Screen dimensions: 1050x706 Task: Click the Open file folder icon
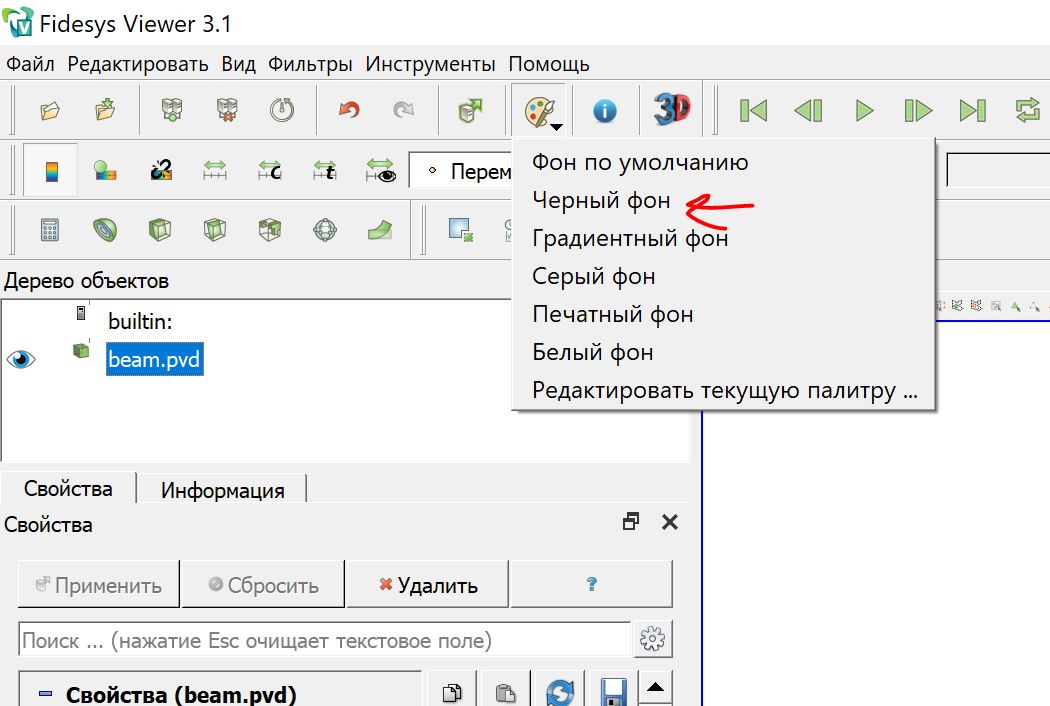(50, 110)
